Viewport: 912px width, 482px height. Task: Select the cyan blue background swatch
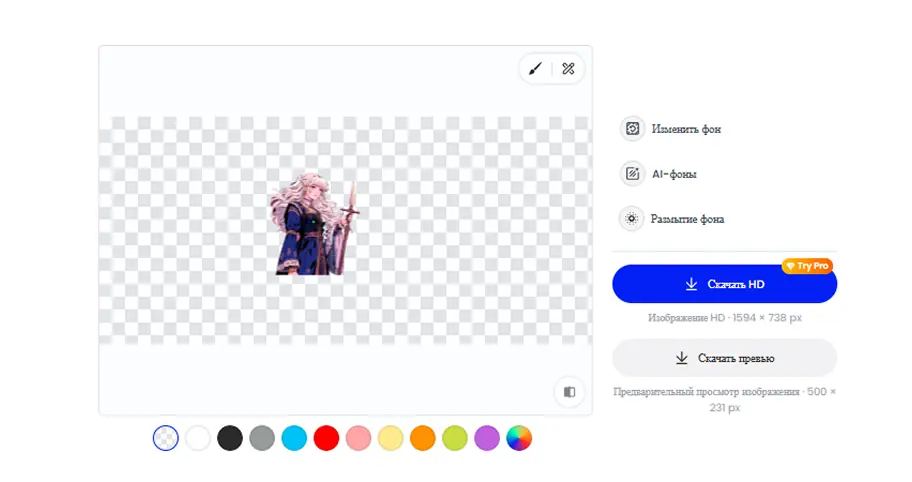pyautogui.click(x=294, y=438)
